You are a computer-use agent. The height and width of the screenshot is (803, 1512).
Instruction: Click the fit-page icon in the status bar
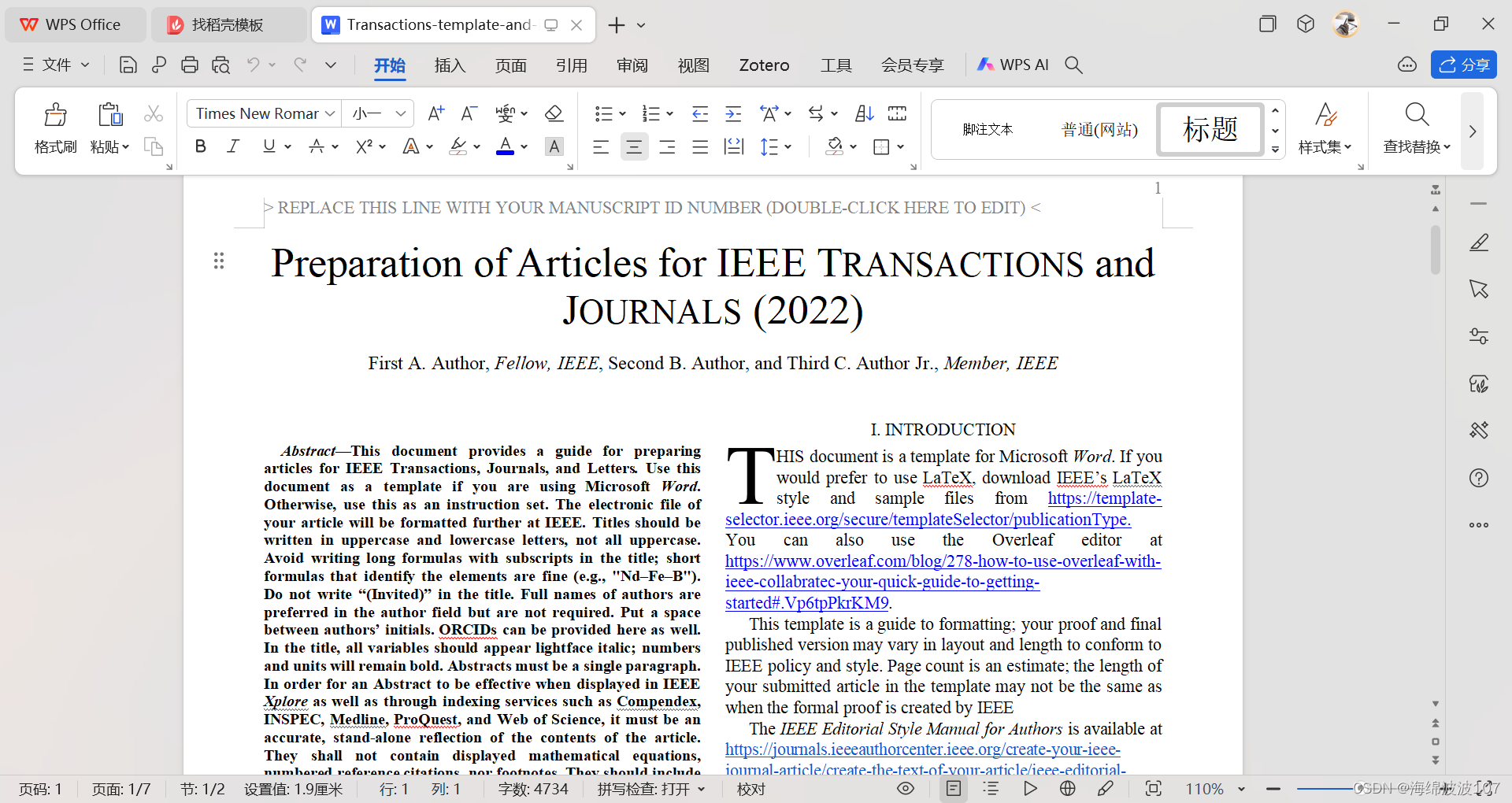(1153, 788)
